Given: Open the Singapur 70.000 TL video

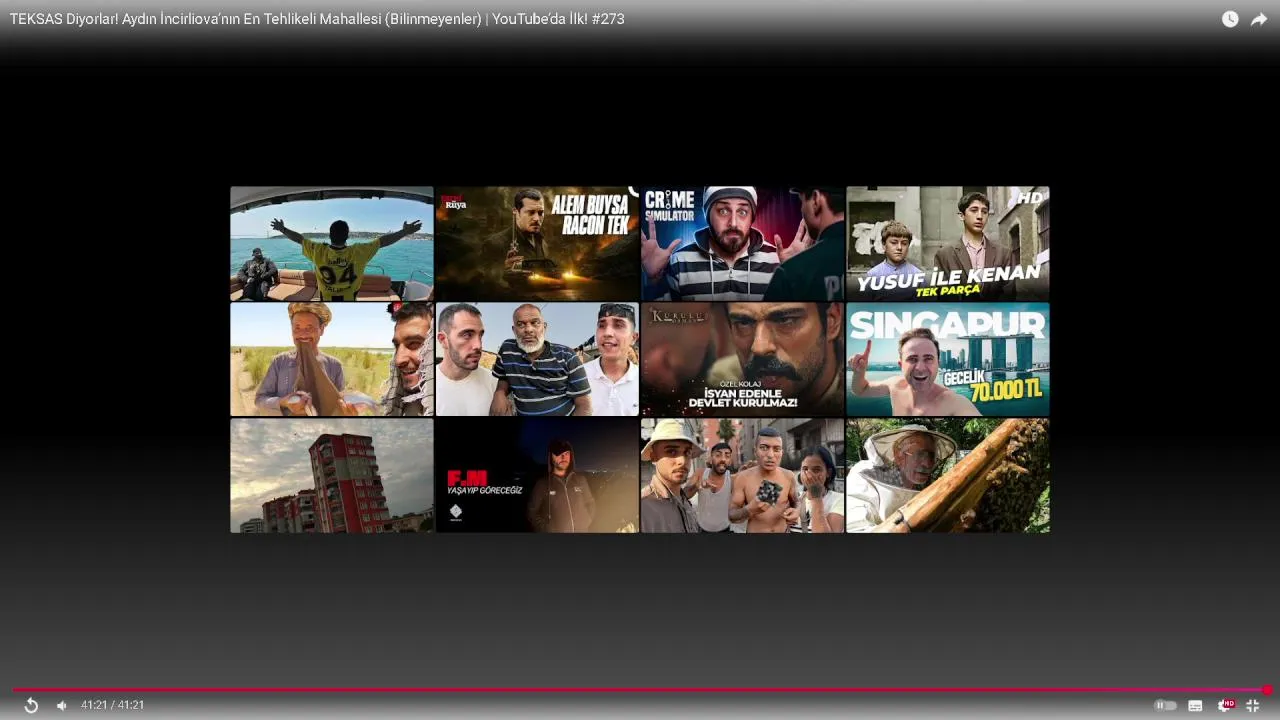Looking at the screenshot, I should coord(948,359).
